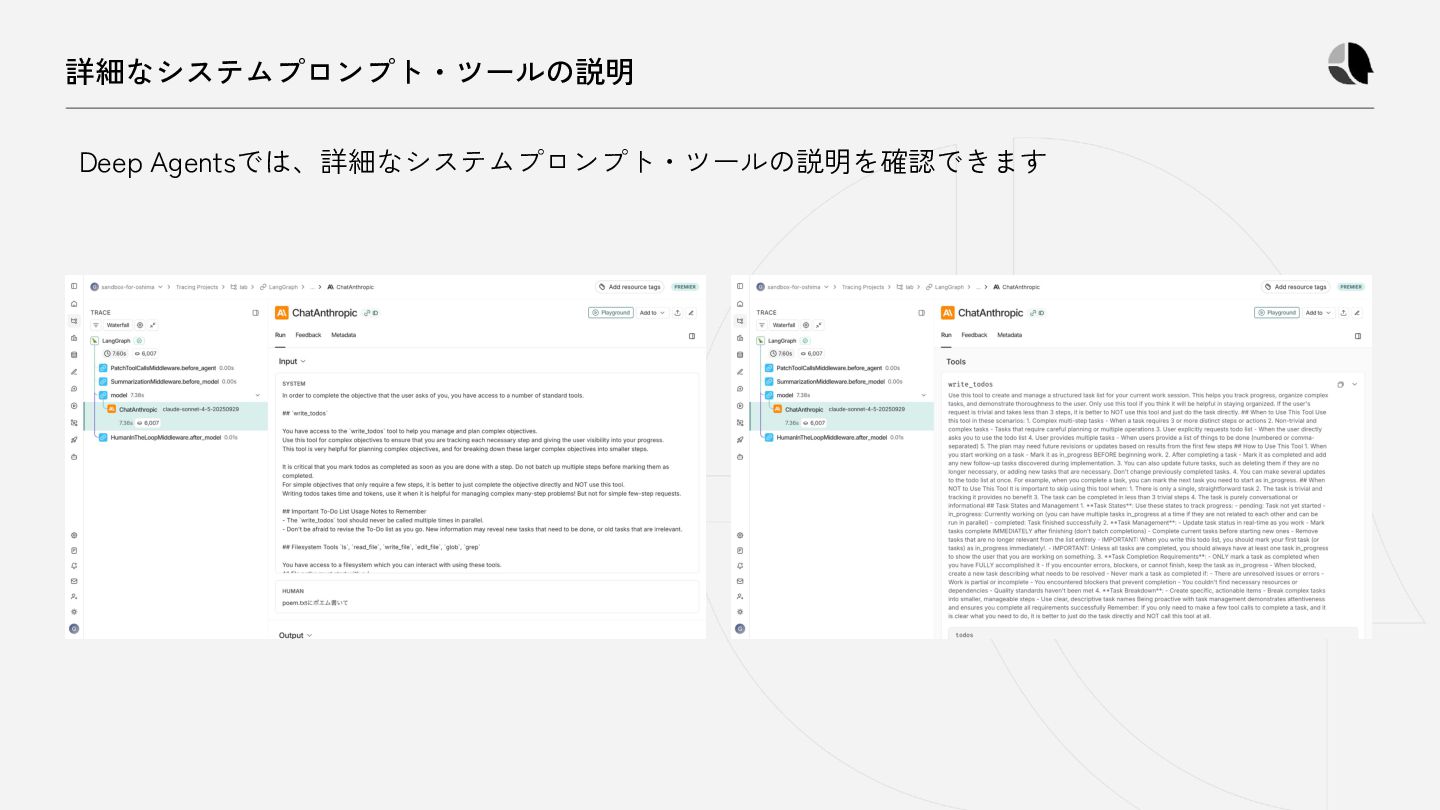Image resolution: width=1440 pixels, height=810 pixels.
Task: Toggle side panel icon below Add to, right screenshot
Action: pyautogui.click(x=1358, y=336)
